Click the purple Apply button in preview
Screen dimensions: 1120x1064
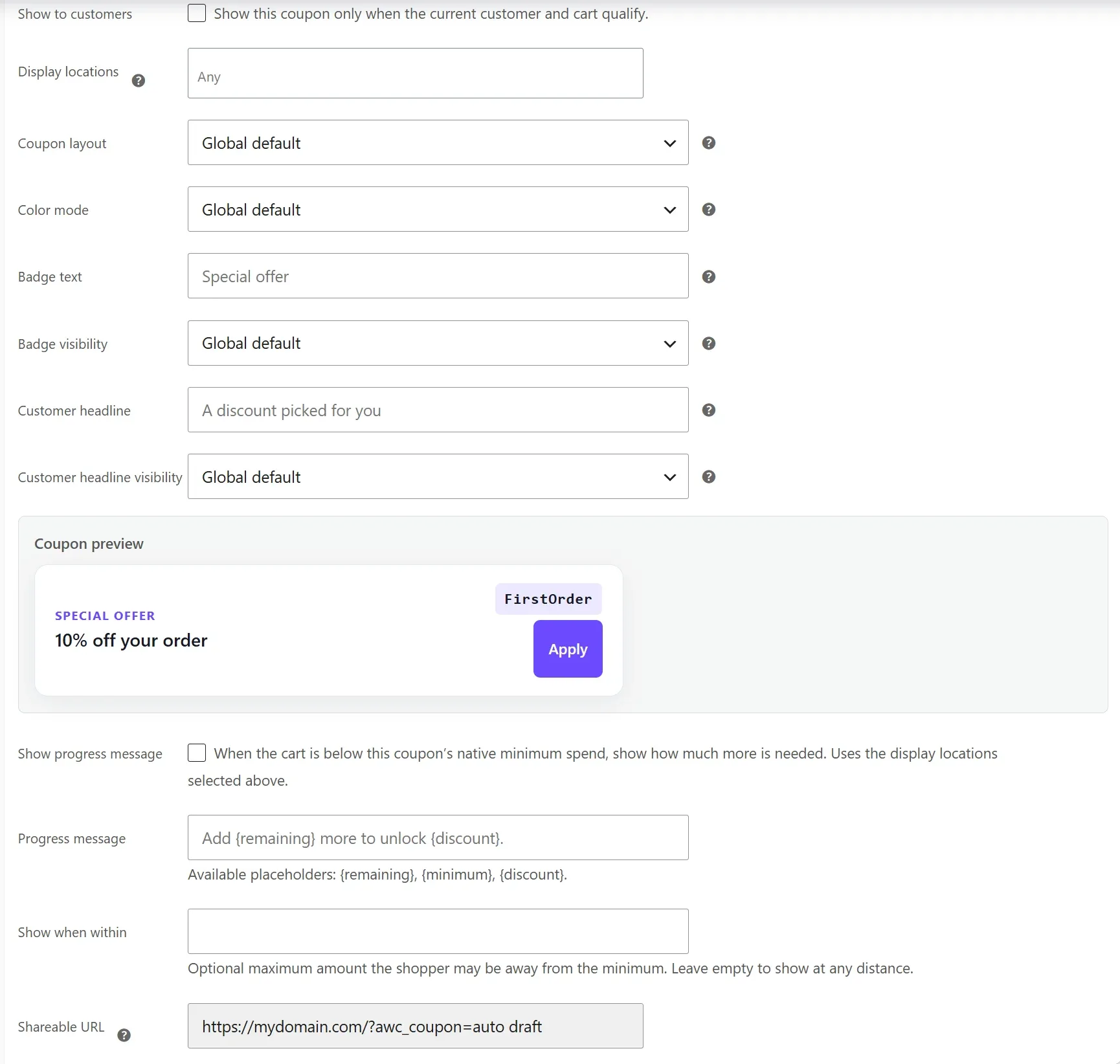coord(568,649)
